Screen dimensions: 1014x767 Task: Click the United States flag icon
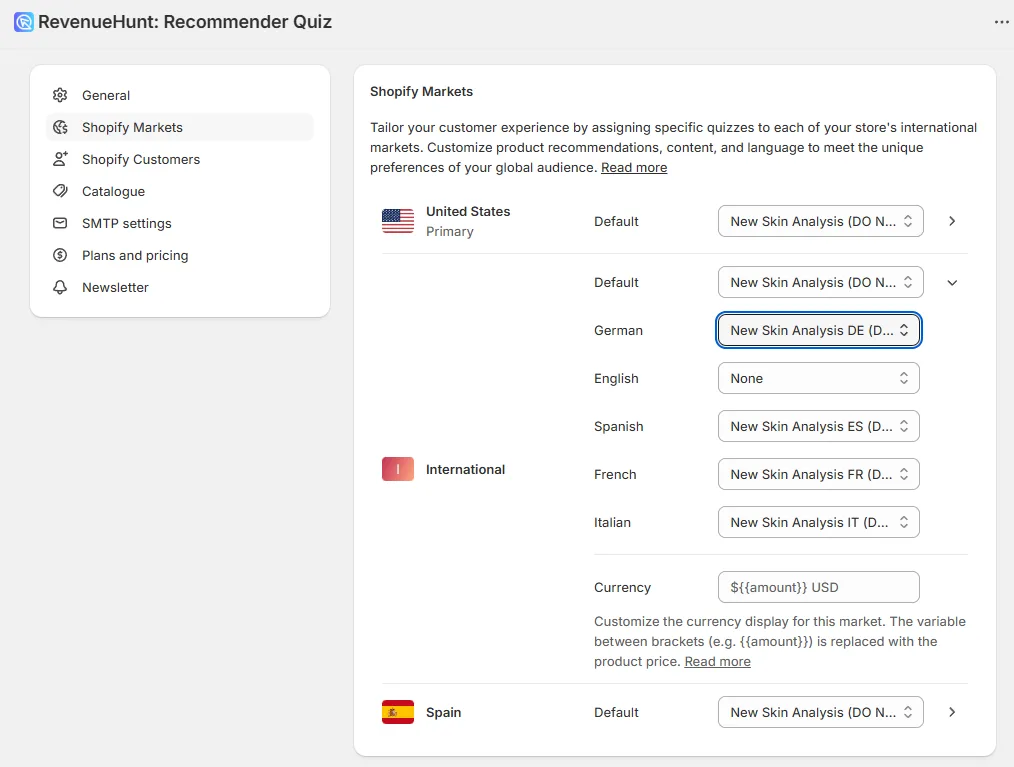(x=398, y=221)
